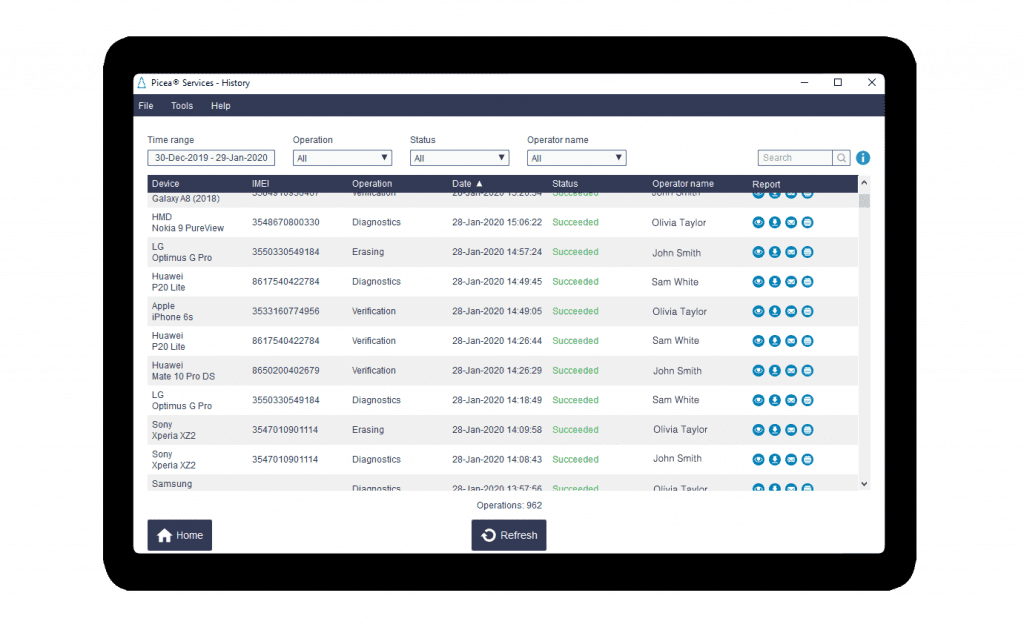The width and height of the screenshot is (1024, 633).
Task: Minimize the Picea Services History window
Action: pyautogui.click(x=805, y=83)
